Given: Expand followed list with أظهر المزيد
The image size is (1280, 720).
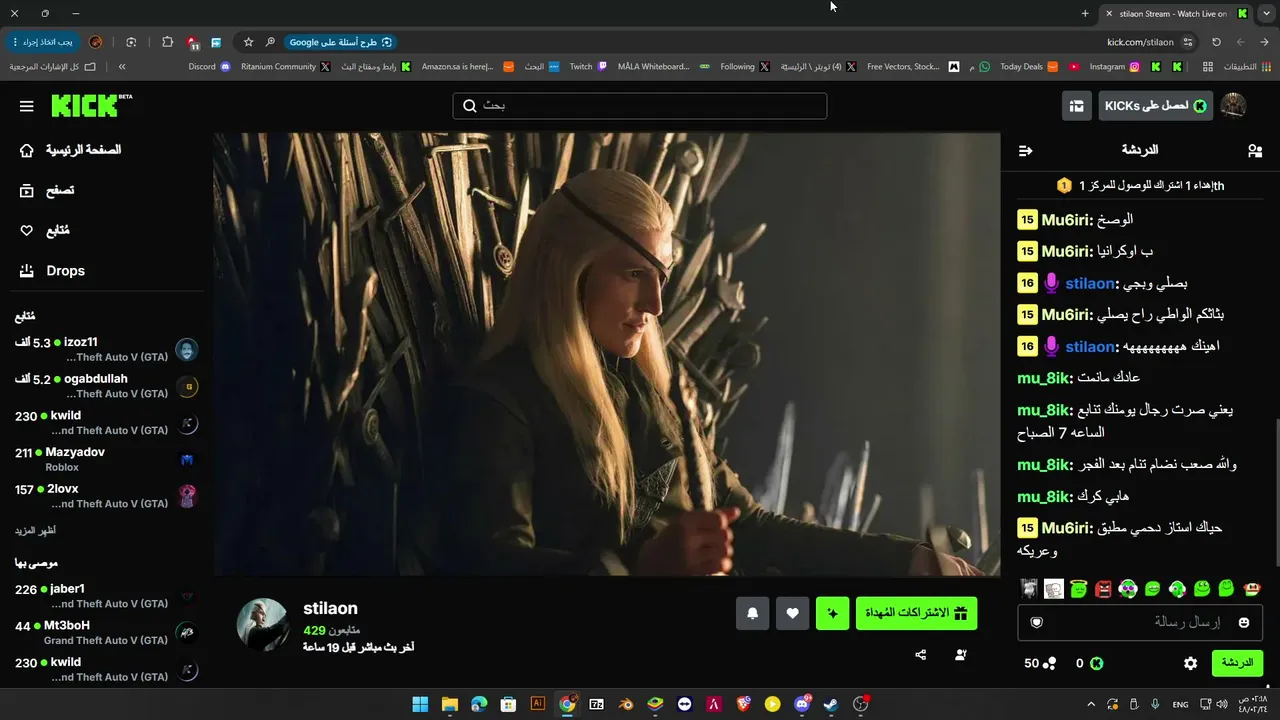Looking at the screenshot, I should click(x=35, y=530).
